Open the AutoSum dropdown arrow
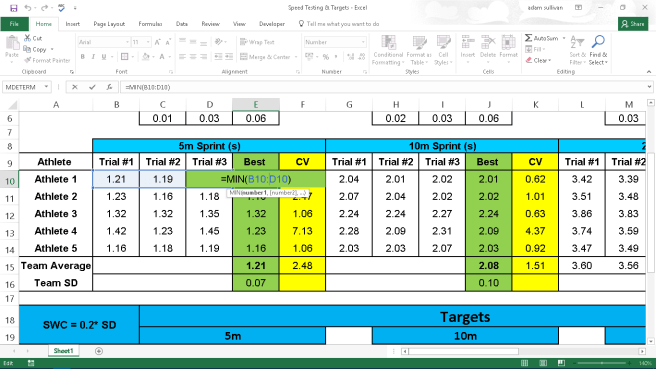Screen dimensions: 656x369 564,38
